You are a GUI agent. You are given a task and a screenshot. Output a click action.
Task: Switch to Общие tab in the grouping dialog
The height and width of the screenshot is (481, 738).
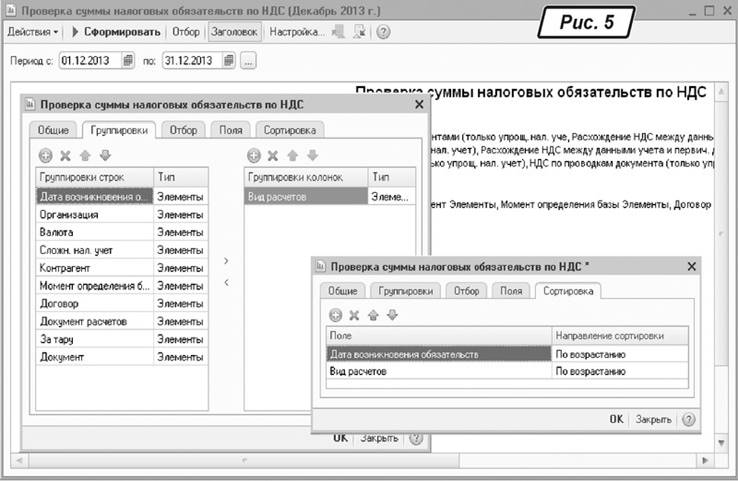(x=54, y=130)
